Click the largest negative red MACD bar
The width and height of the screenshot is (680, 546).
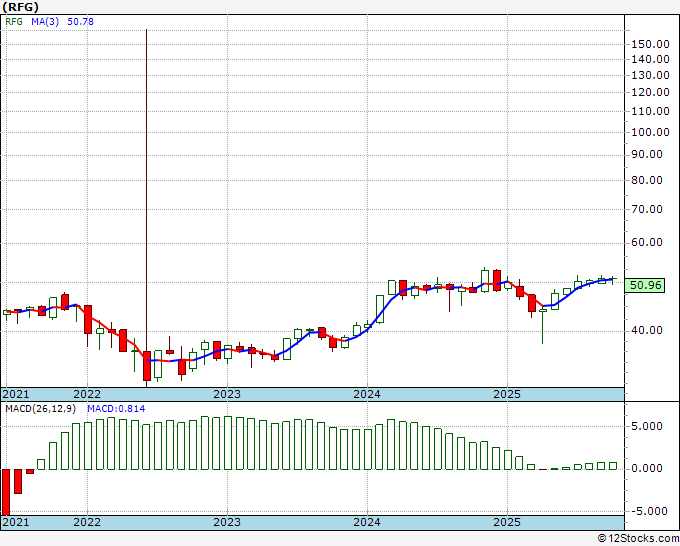pos(6,492)
